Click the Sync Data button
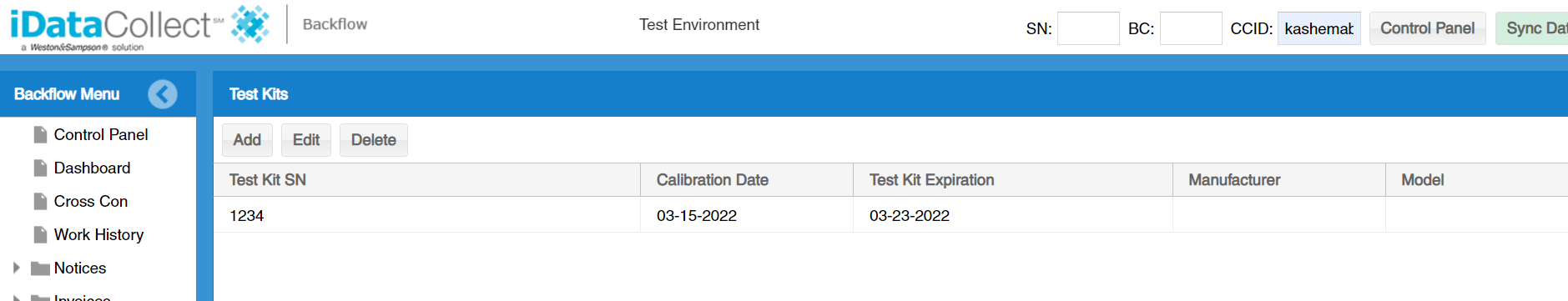Viewport: 1568px width, 301px height. tap(1531, 28)
